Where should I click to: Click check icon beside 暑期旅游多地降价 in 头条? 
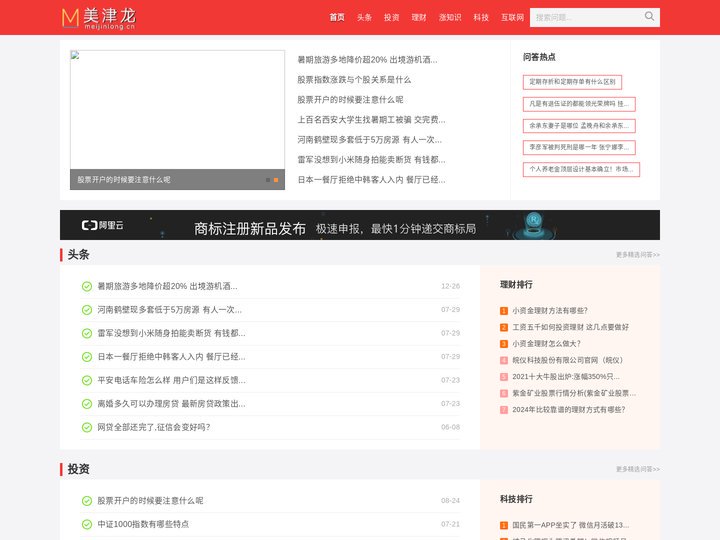pyautogui.click(x=87, y=287)
